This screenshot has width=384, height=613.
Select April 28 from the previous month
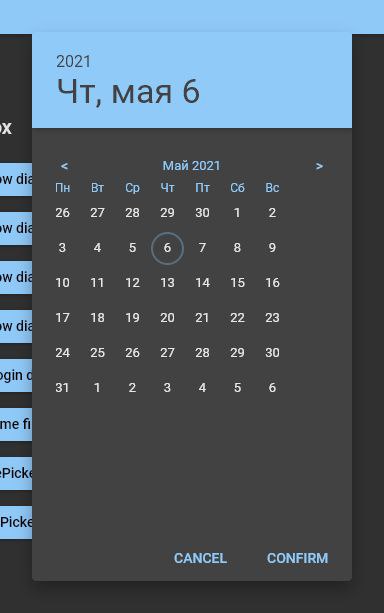133,213
